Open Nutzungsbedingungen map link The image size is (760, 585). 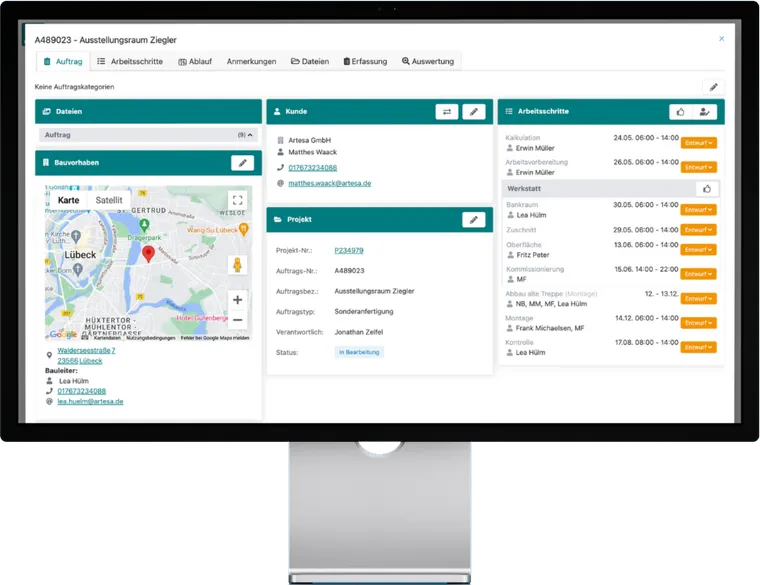[150, 338]
